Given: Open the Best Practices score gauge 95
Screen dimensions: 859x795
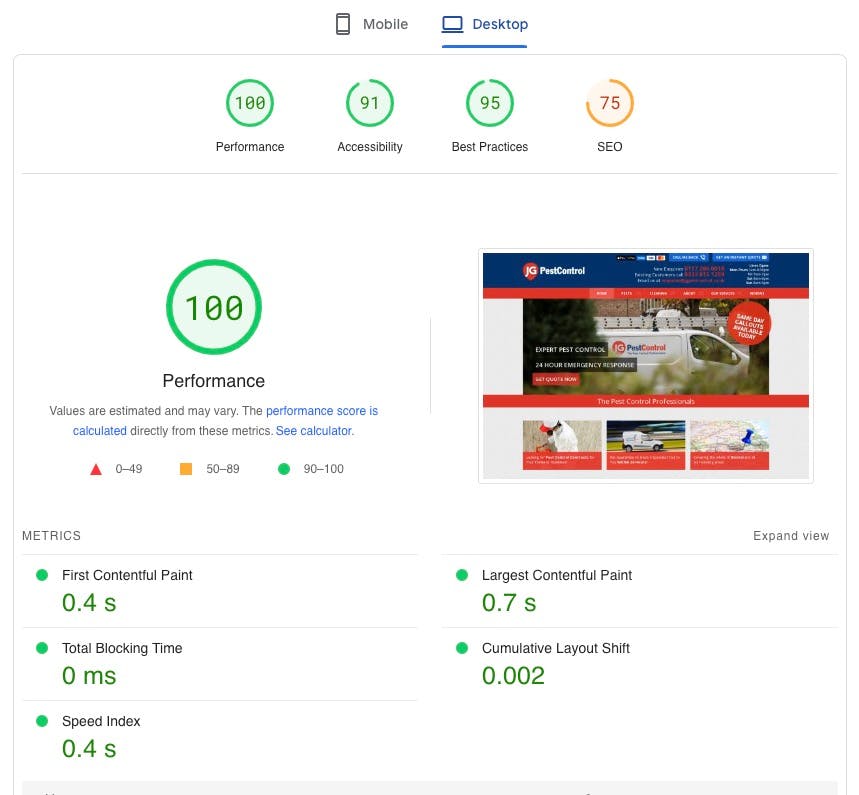Looking at the screenshot, I should [490, 103].
